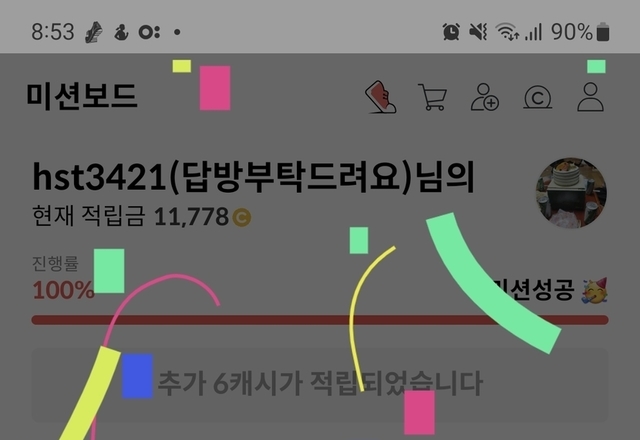Tap the muted sound status icon

[478, 31]
